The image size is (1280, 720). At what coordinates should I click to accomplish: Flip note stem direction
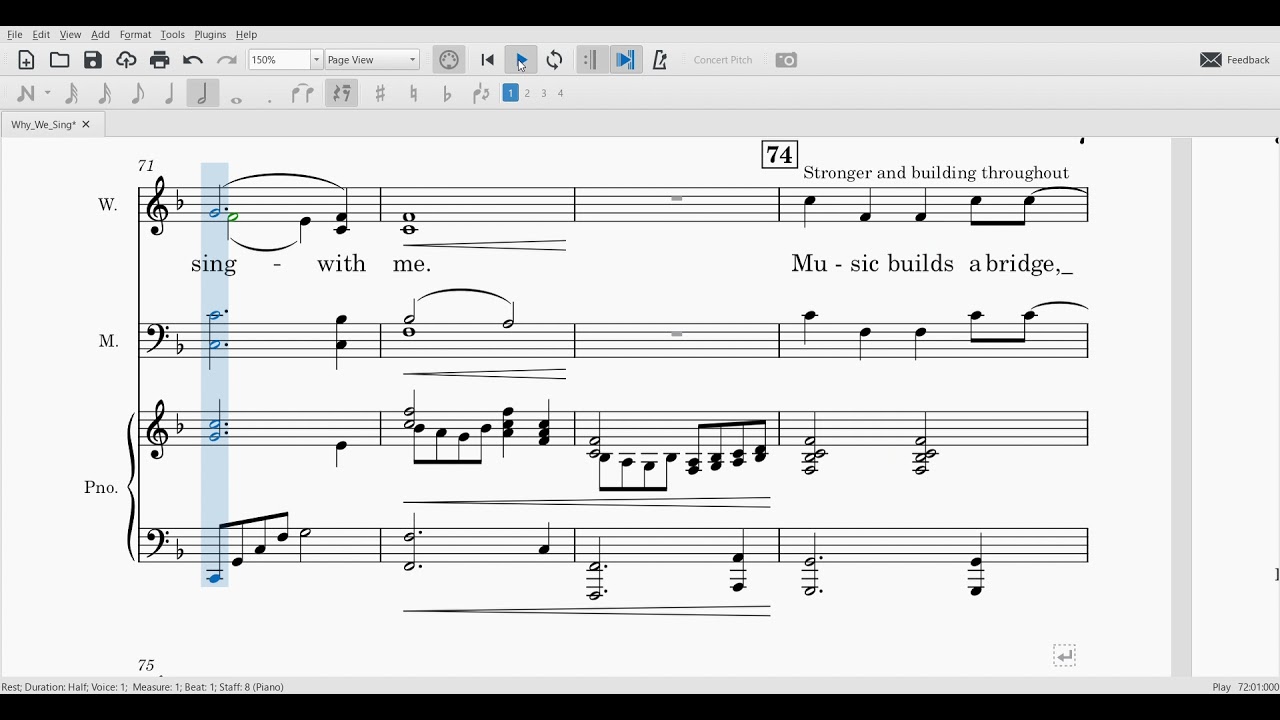tap(481, 94)
